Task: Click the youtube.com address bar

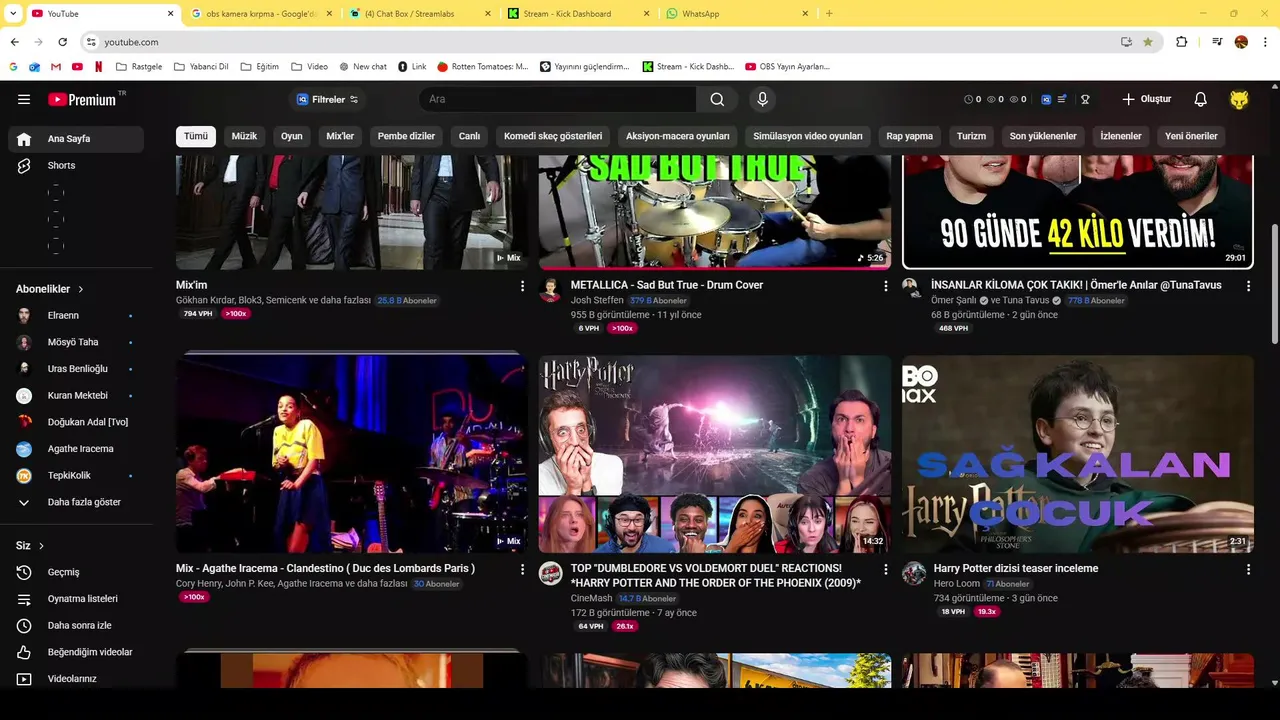Action: click(600, 42)
